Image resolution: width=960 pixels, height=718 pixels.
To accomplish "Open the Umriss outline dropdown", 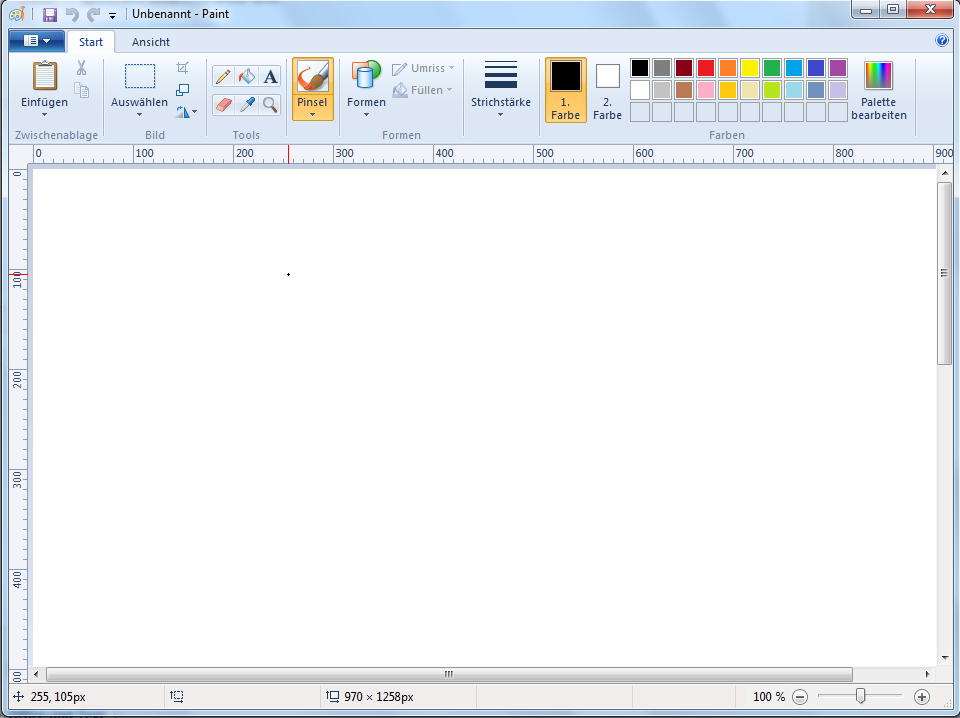I will point(424,68).
